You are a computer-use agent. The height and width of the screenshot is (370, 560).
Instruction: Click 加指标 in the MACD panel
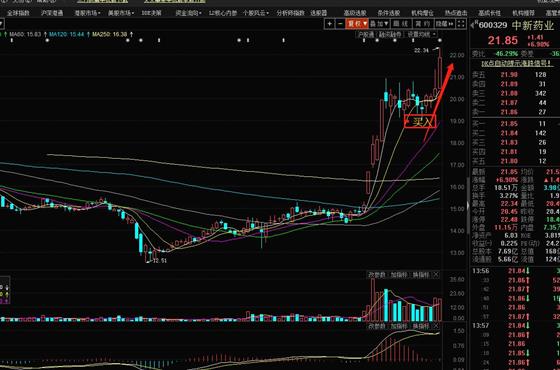point(399,326)
